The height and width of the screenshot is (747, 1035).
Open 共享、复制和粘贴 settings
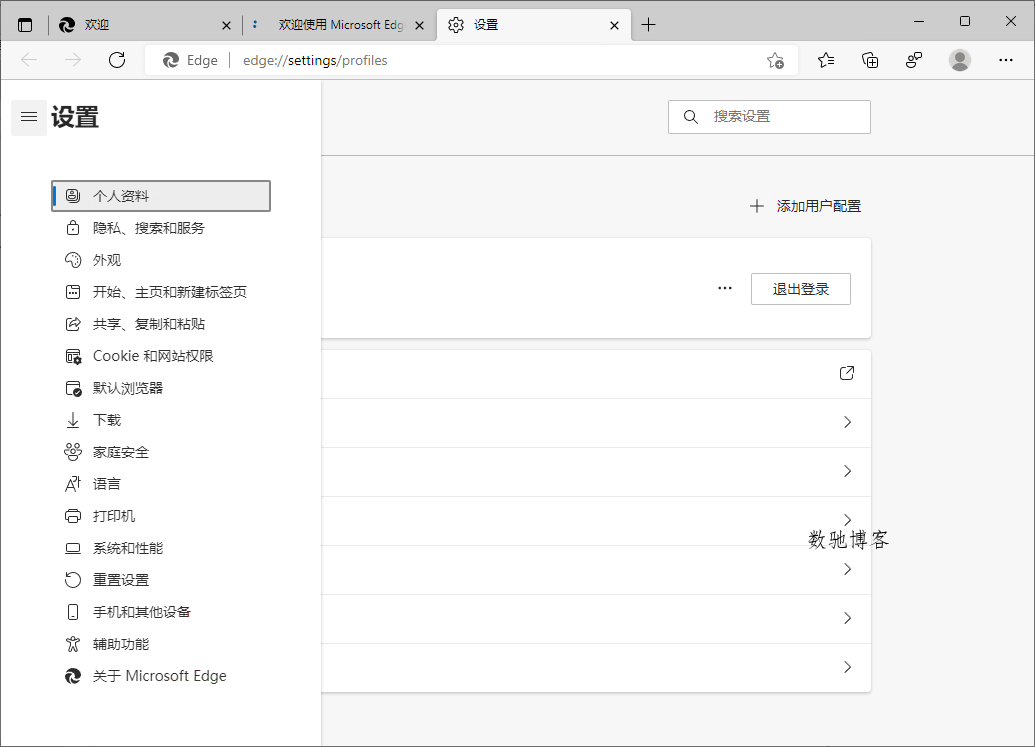tap(161, 324)
